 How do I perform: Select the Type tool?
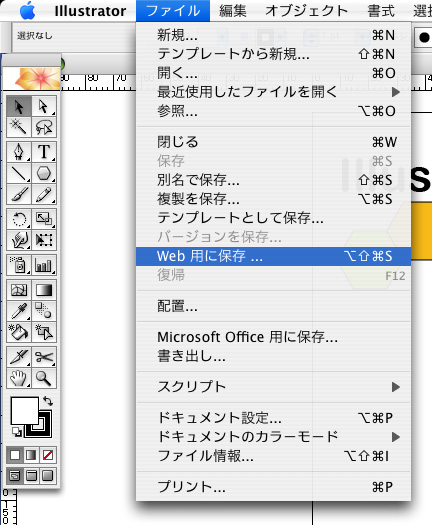pyautogui.click(x=44, y=152)
